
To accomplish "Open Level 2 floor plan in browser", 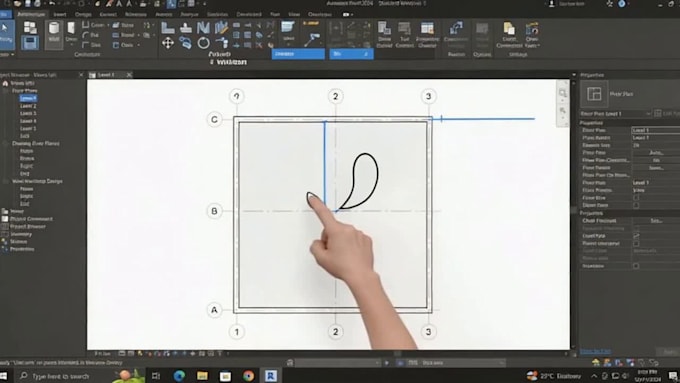I will click(x=28, y=106).
